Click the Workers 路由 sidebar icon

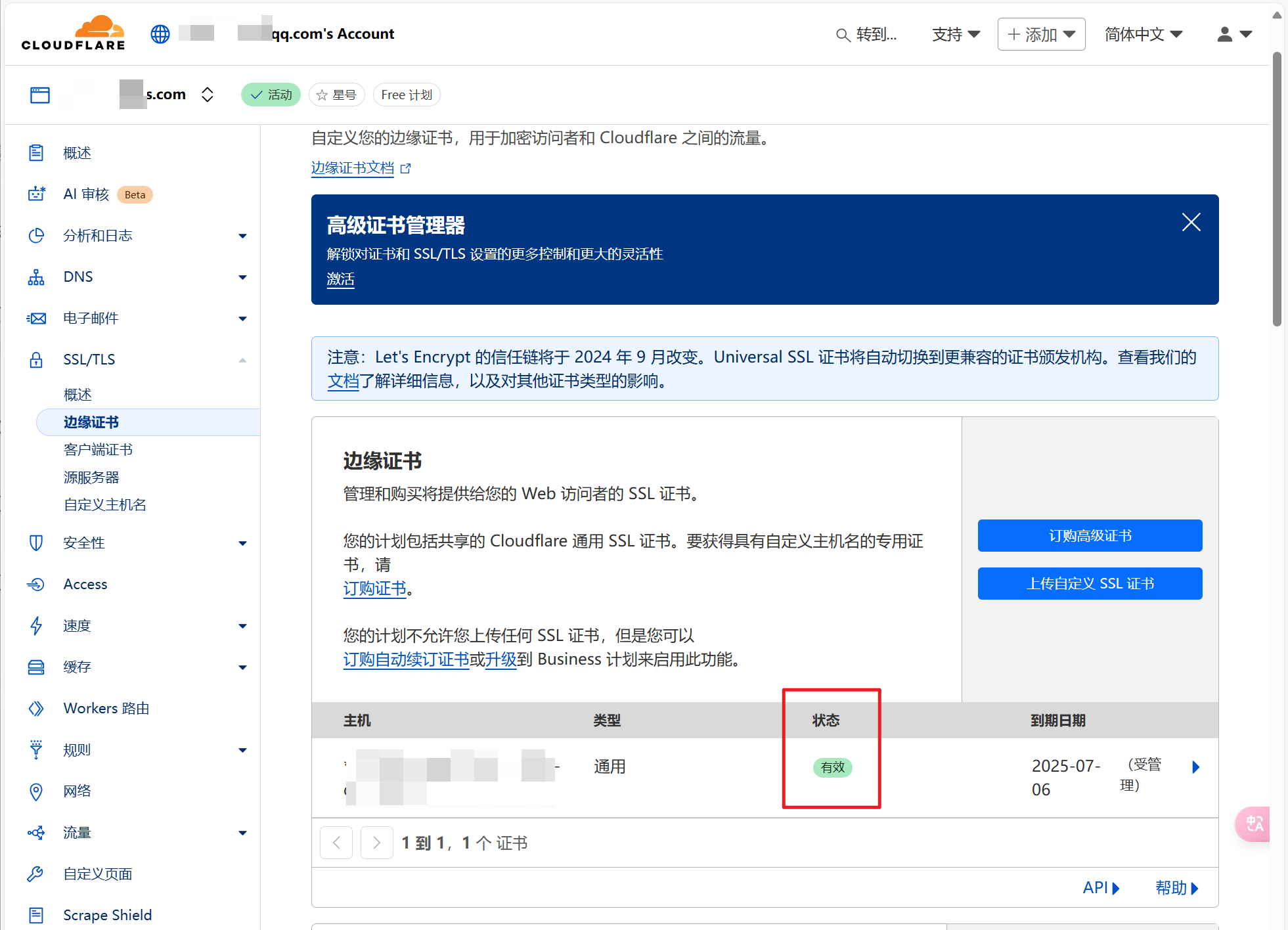coord(36,709)
